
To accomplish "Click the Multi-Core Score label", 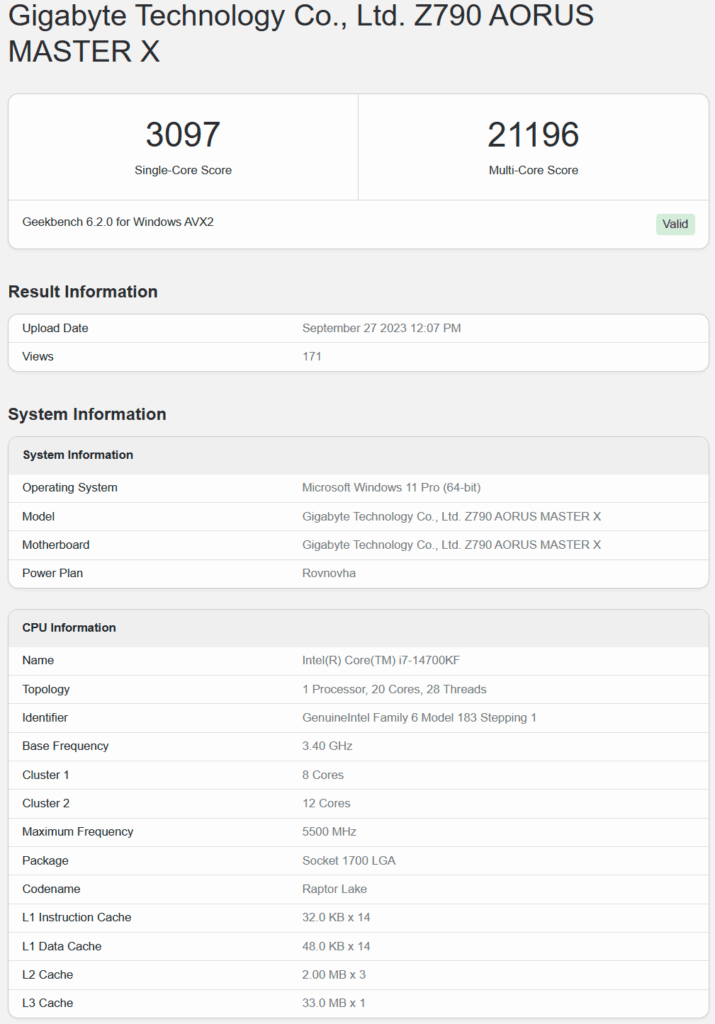I will (533, 170).
